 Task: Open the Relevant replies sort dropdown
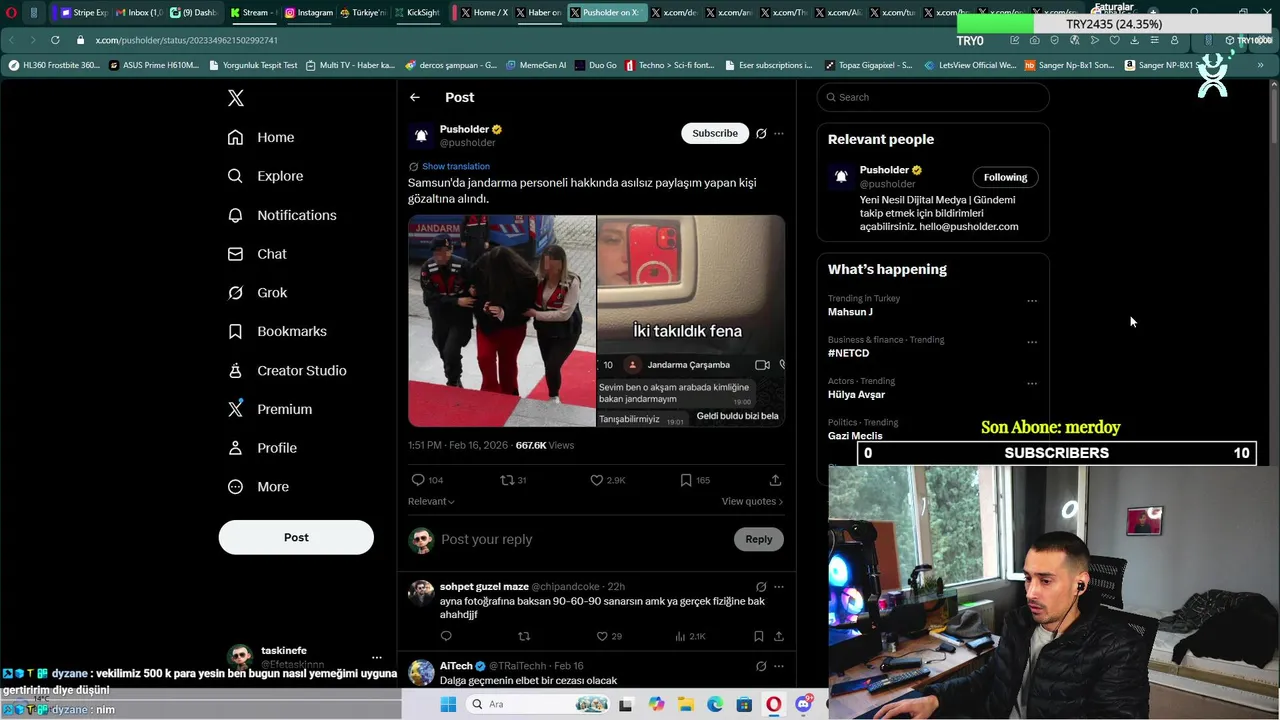(431, 501)
